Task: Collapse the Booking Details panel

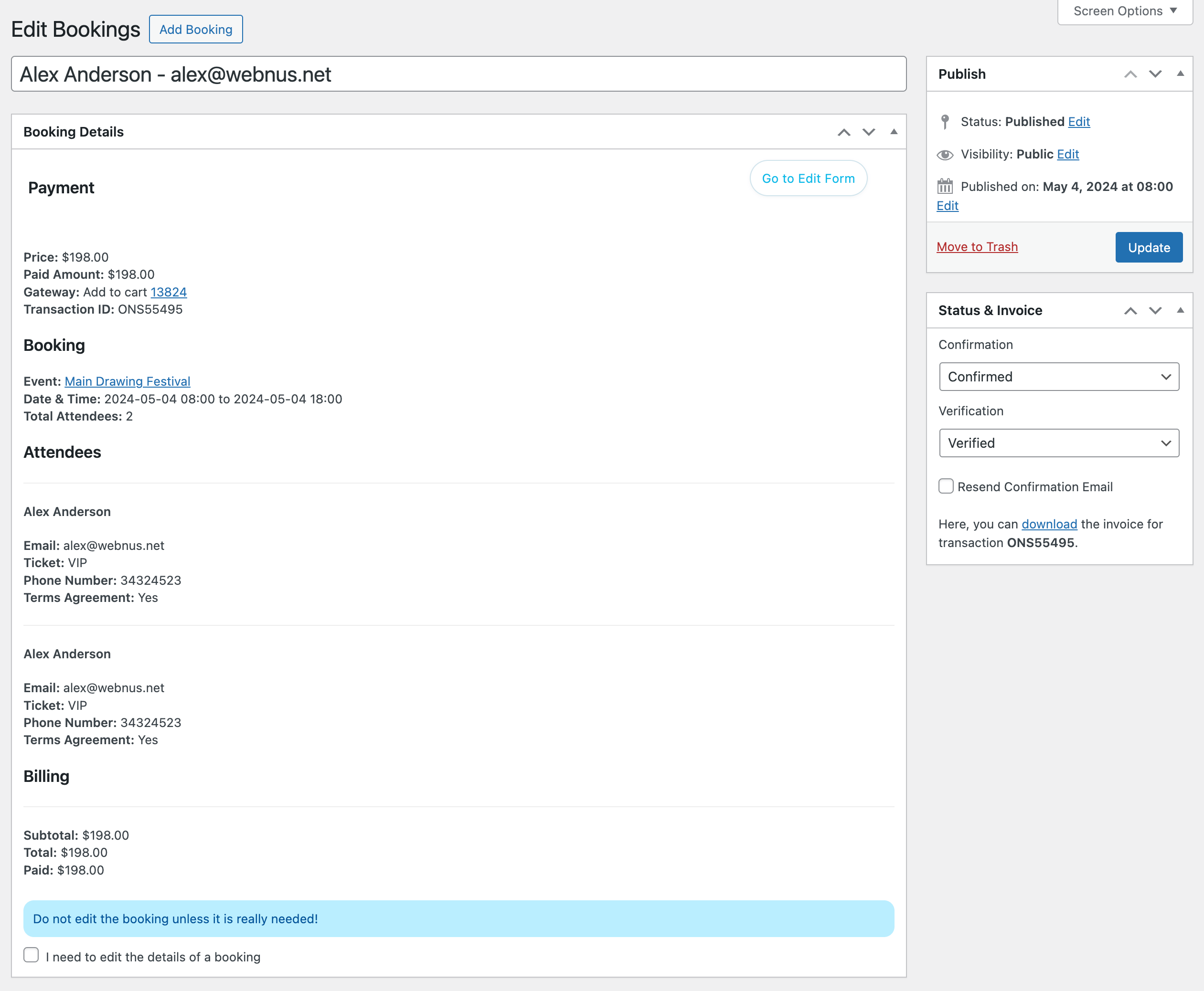Action: 894,132
